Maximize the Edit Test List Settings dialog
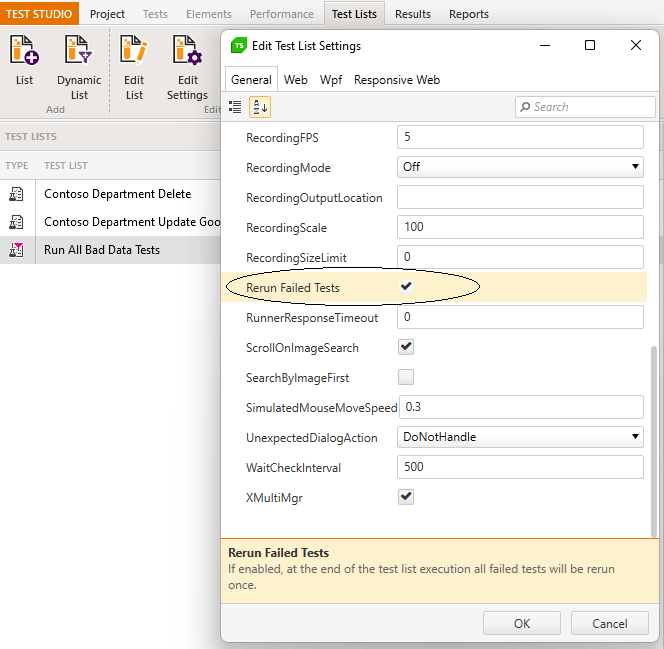 [x=589, y=45]
